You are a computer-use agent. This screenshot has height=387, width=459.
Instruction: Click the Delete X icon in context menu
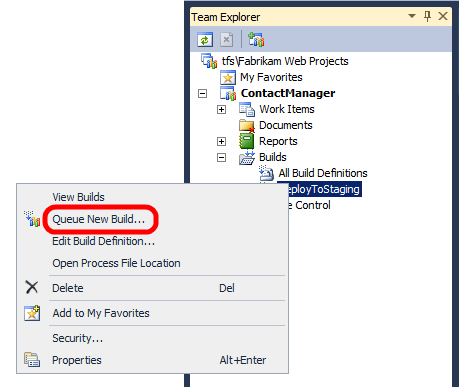coord(32,287)
